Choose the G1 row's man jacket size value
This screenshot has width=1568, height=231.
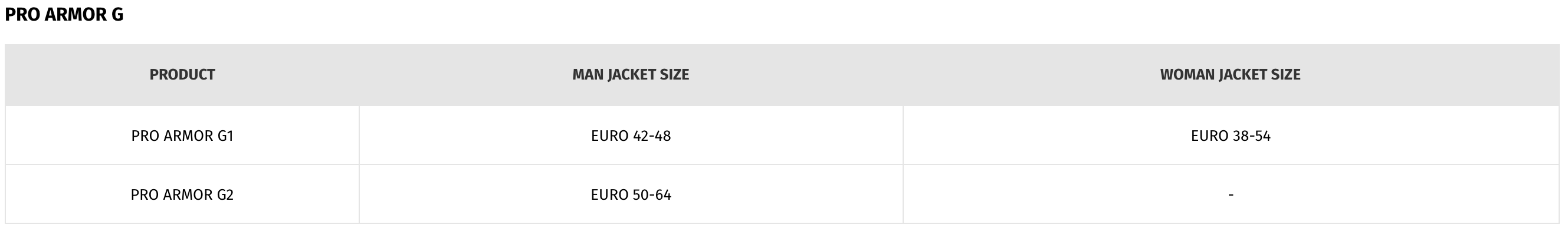(631, 136)
